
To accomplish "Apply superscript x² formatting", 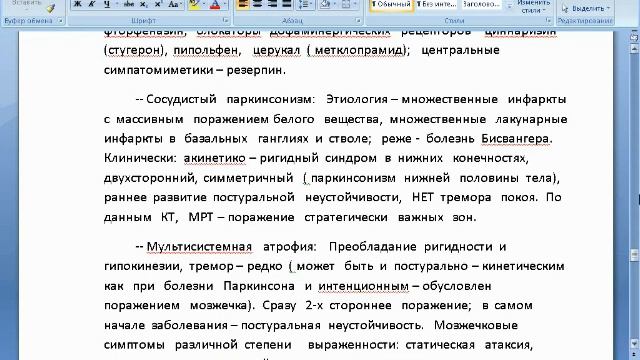I will pyautogui.click(x=158, y=4).
